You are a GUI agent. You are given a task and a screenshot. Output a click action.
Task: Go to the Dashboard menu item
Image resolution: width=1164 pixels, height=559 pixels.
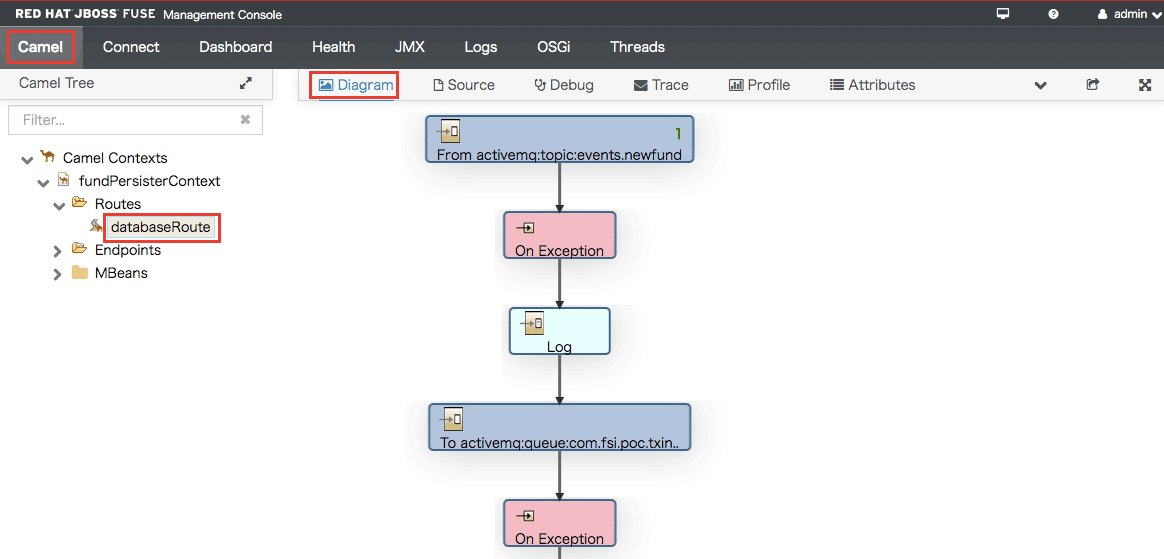[235, 47]
